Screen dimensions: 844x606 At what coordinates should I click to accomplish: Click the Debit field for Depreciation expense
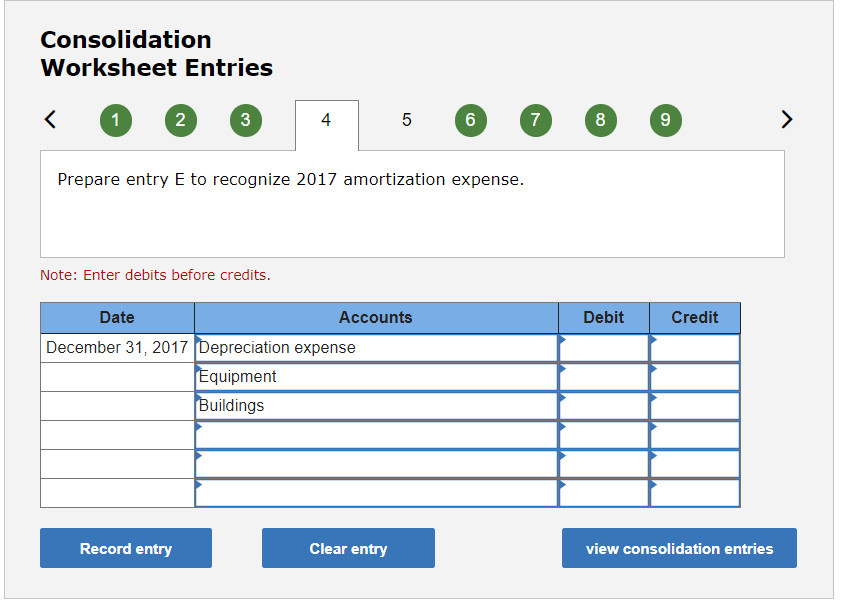coord(604,347)
